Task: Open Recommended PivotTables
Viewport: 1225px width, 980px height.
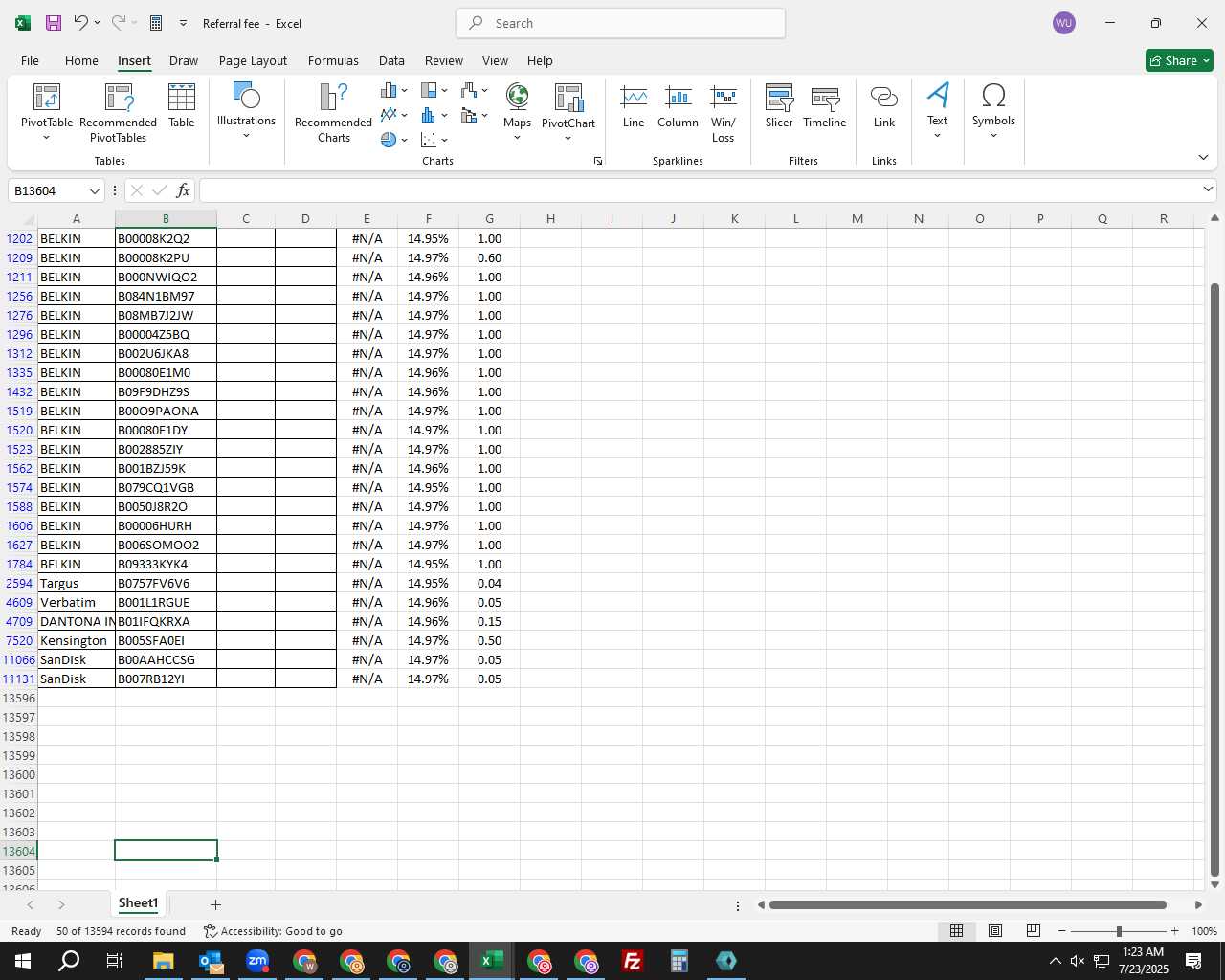Action: (x=118, y=113)
